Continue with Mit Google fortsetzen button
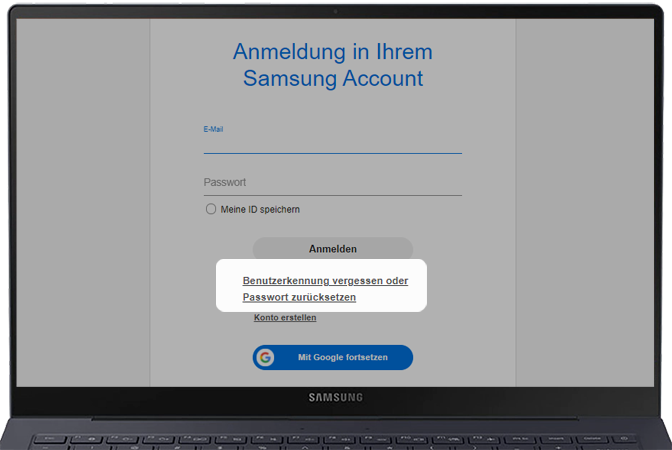 (333, 357)
